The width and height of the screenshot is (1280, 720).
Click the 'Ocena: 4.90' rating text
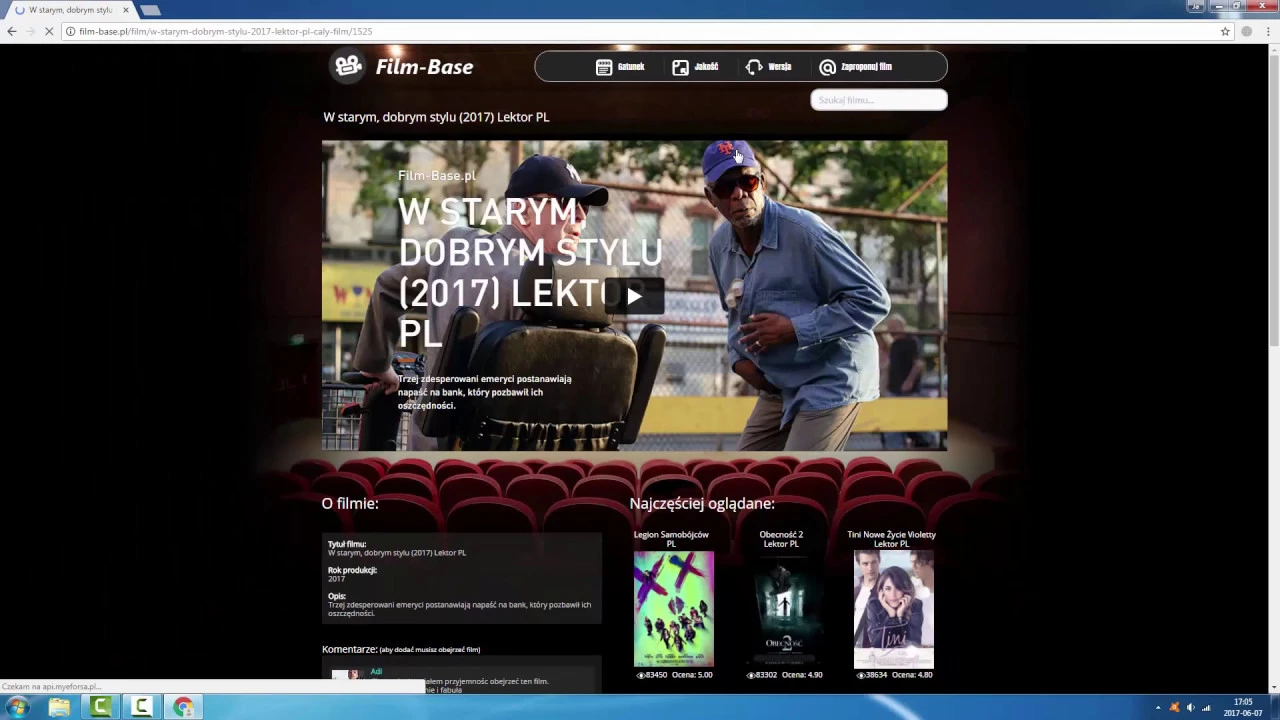[x=802, y=675]
